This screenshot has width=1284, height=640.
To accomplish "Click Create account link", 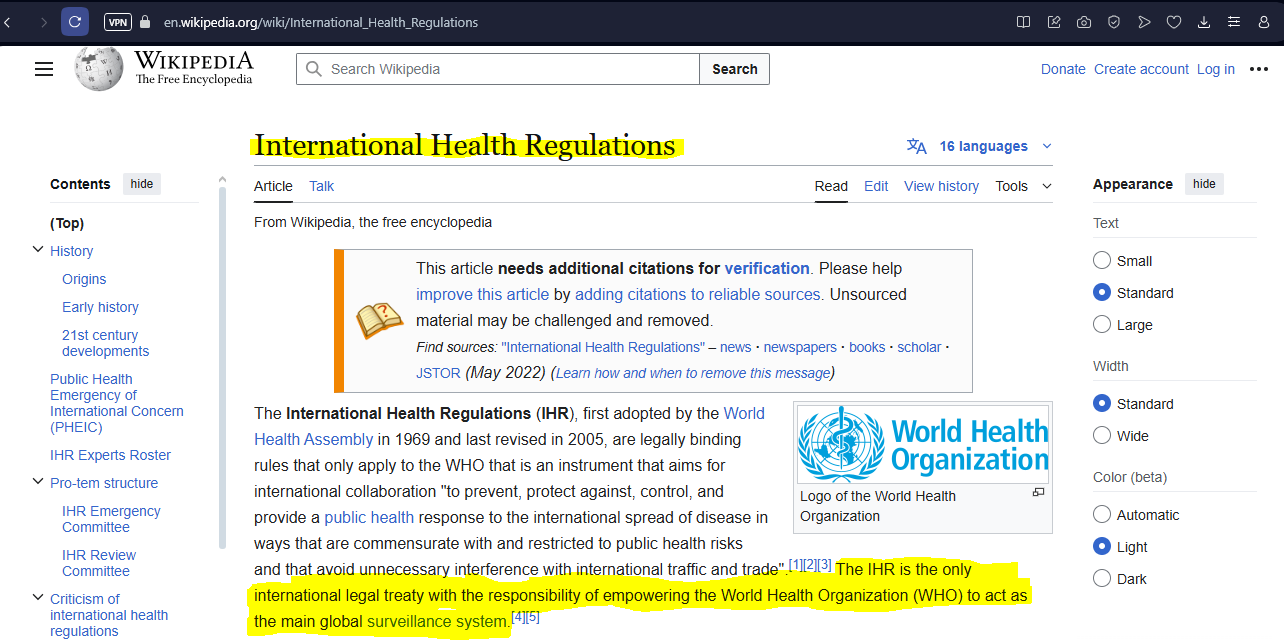I will [x=1141, y=69].
